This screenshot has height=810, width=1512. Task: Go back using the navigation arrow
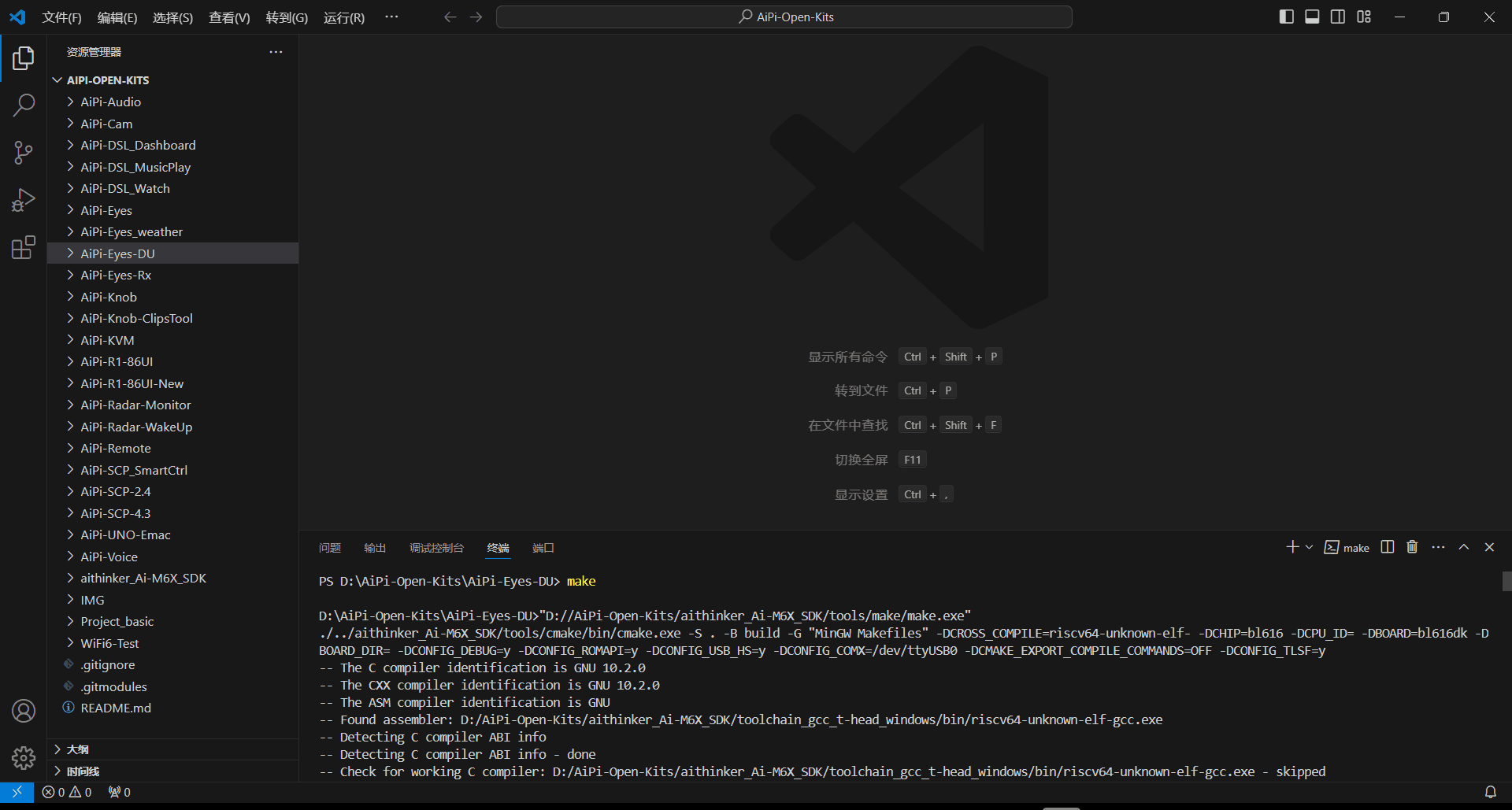click(x=450, y=17)
